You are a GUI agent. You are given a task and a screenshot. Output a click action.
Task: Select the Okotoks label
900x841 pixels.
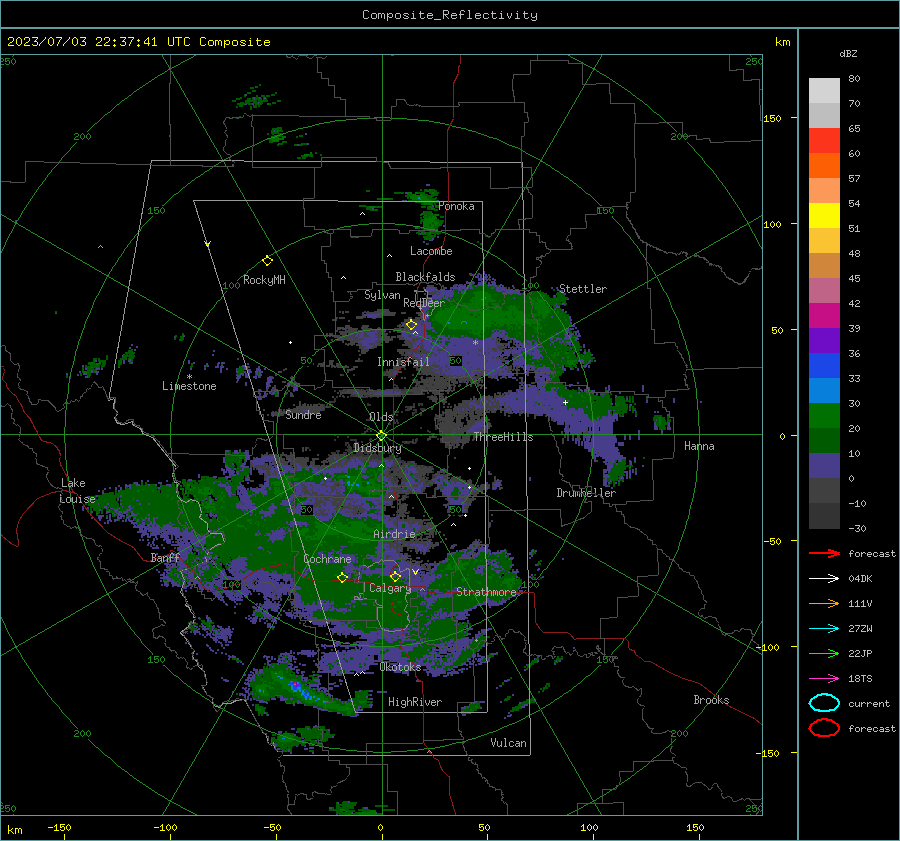pos(400,667)
